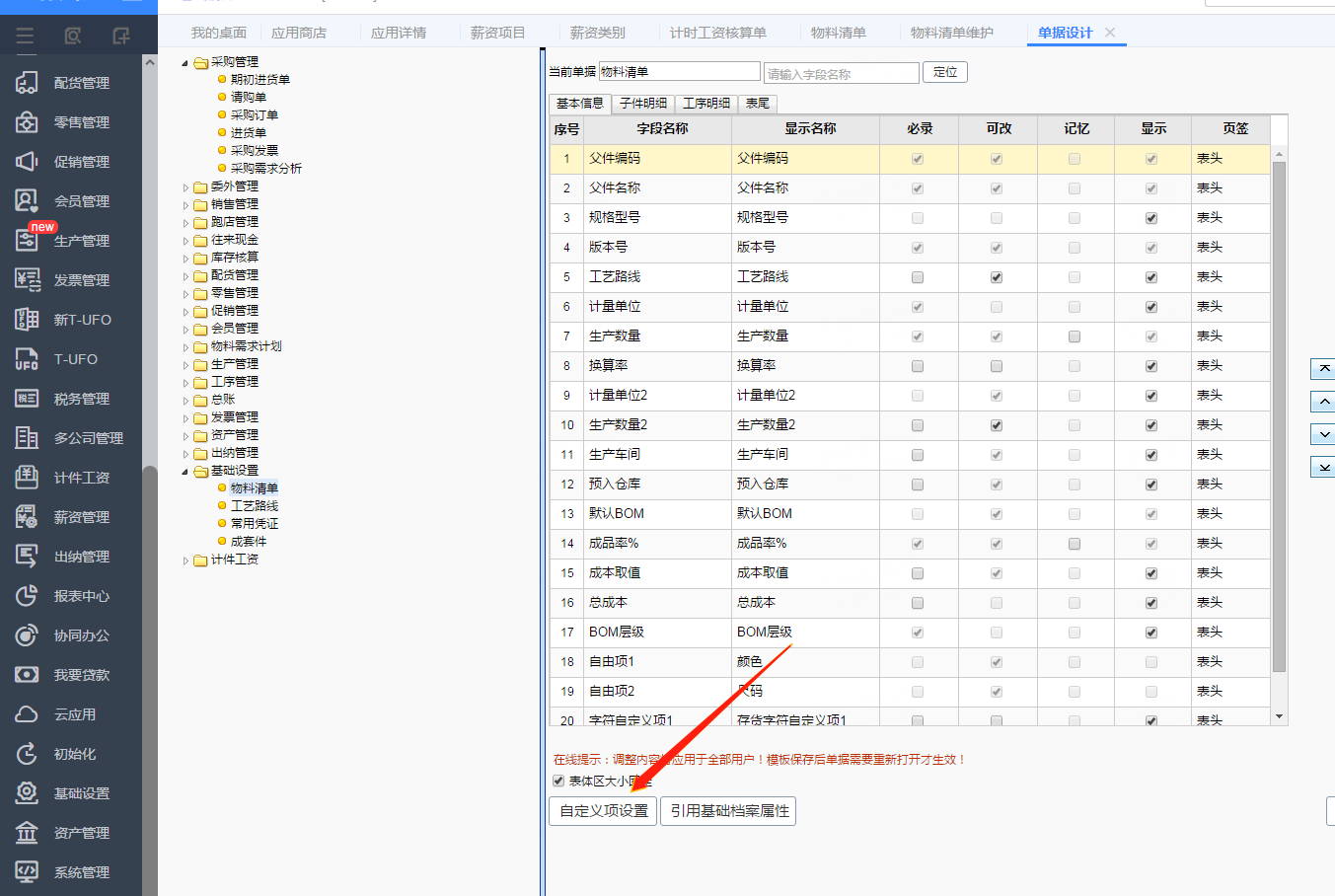Open the 税务管理 sidebar icon

(x=27, y=399)
